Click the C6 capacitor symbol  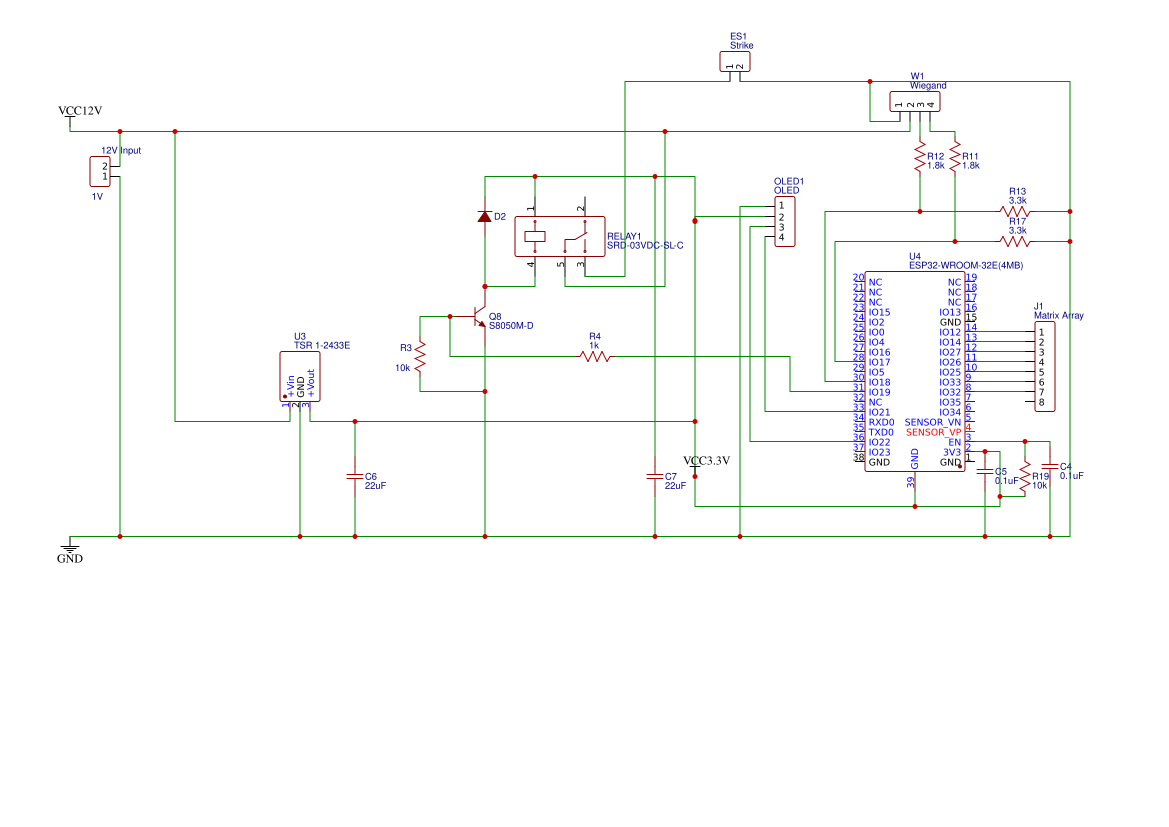[355, 476]
